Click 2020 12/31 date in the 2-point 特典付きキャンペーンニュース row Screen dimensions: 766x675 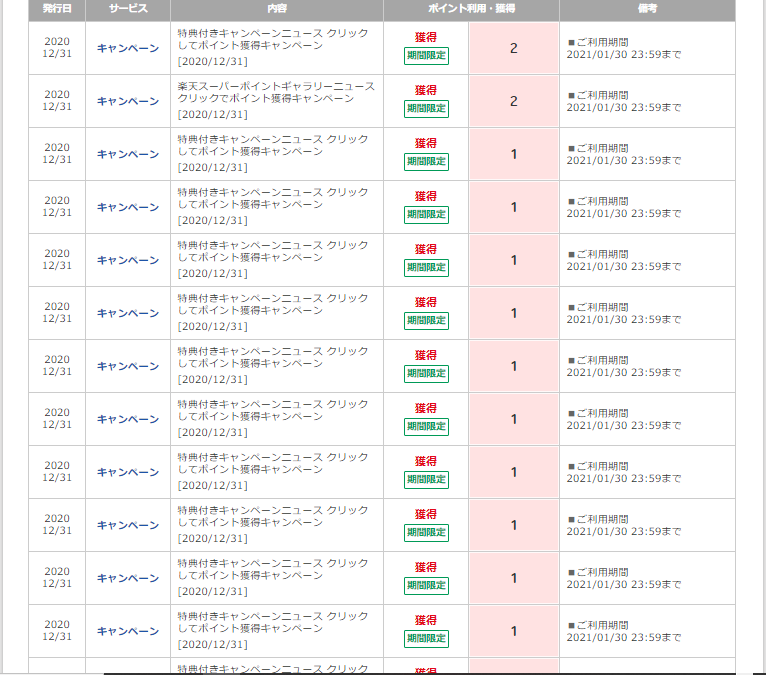[x=57, y=48]
